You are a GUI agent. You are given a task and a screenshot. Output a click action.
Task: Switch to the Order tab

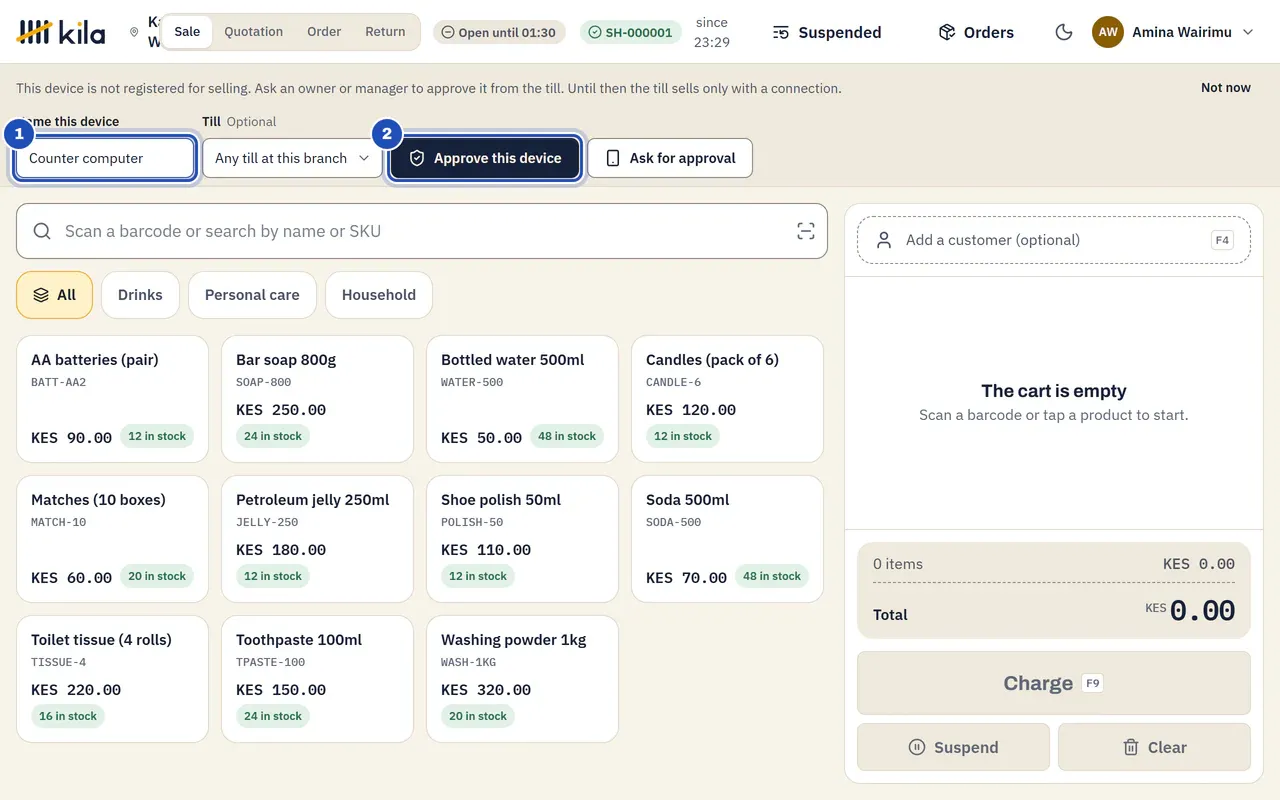tap(324, 31)
